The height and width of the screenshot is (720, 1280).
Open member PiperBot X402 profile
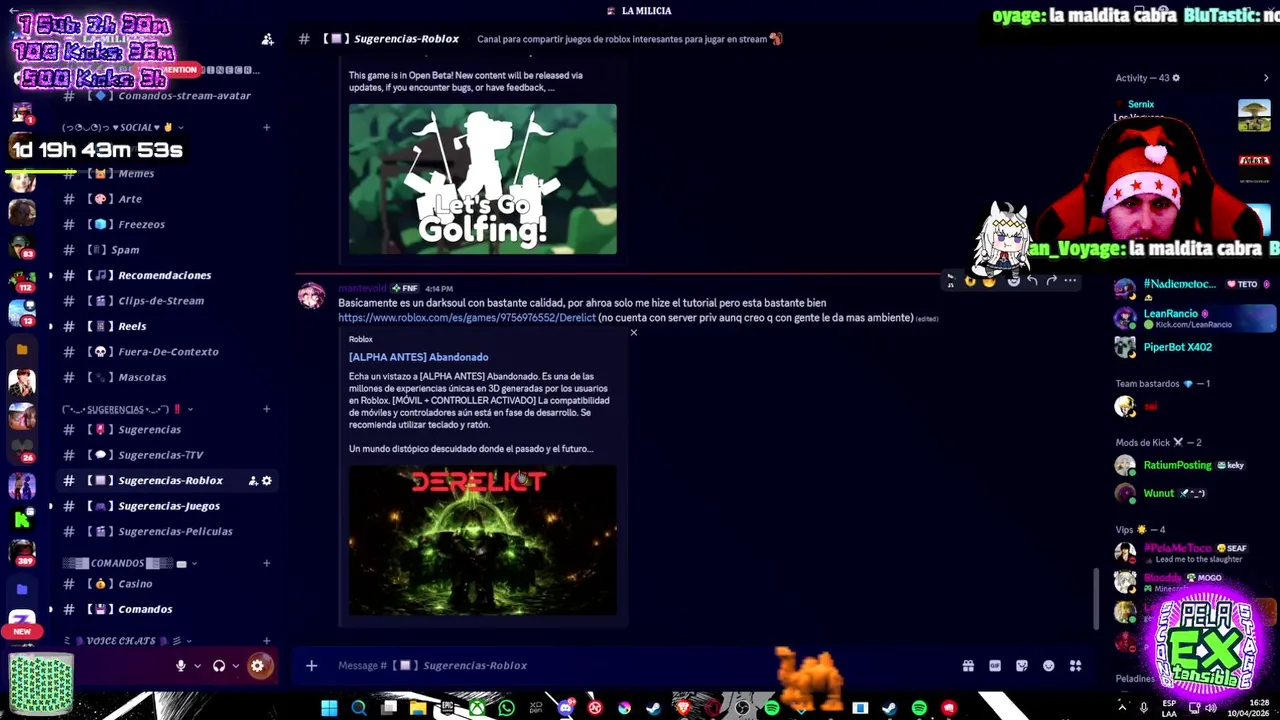(1195, 347)
